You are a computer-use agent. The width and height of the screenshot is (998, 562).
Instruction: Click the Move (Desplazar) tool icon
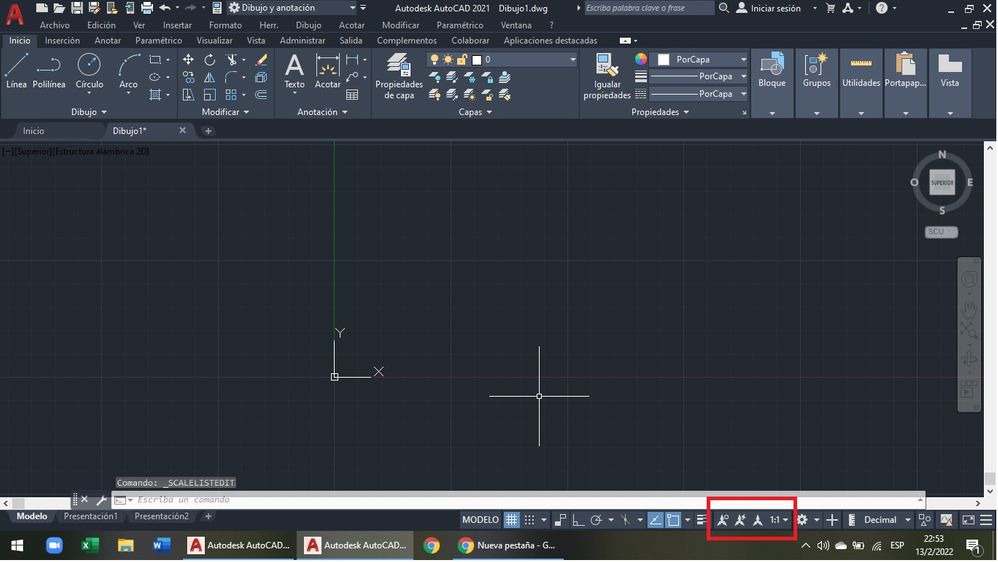[x=188, y=60]
